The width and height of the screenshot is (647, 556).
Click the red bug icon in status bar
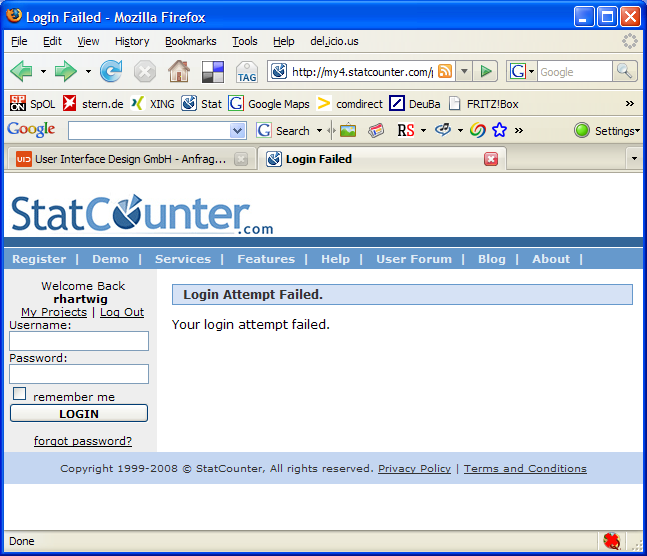click(612, 541)
